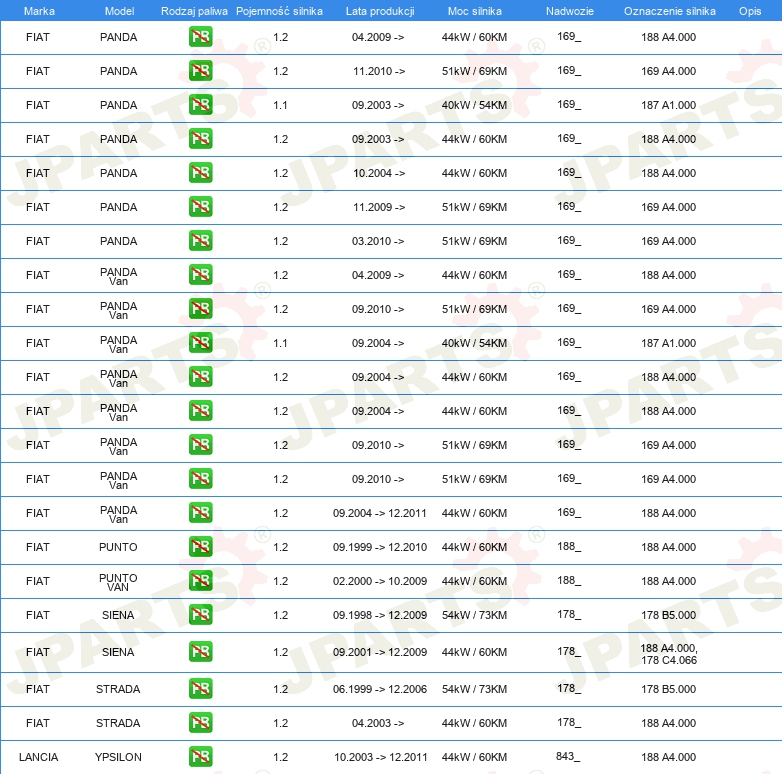Click the Pojemność silnika column header
This screenshot has width=782, height=774.
point(279,11)
